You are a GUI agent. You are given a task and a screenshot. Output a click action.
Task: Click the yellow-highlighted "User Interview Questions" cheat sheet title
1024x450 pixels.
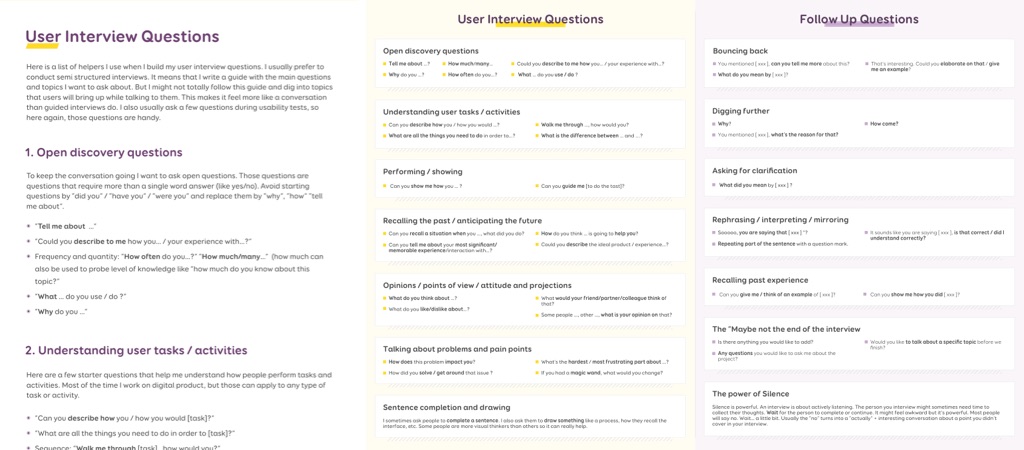click(530, 19)
